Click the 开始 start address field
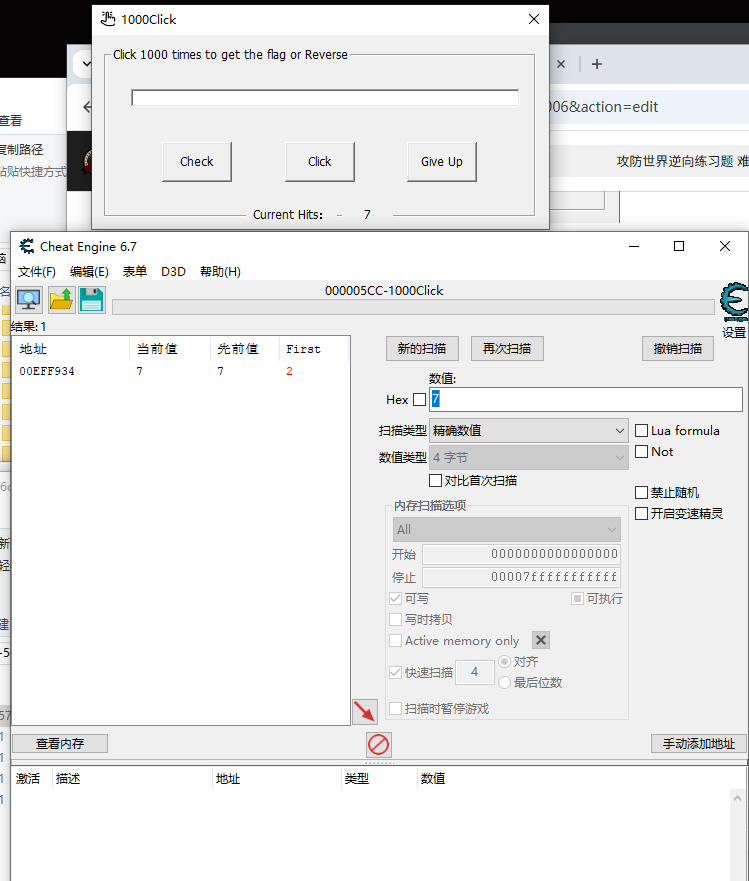749x881 pixels. point(521,554)
